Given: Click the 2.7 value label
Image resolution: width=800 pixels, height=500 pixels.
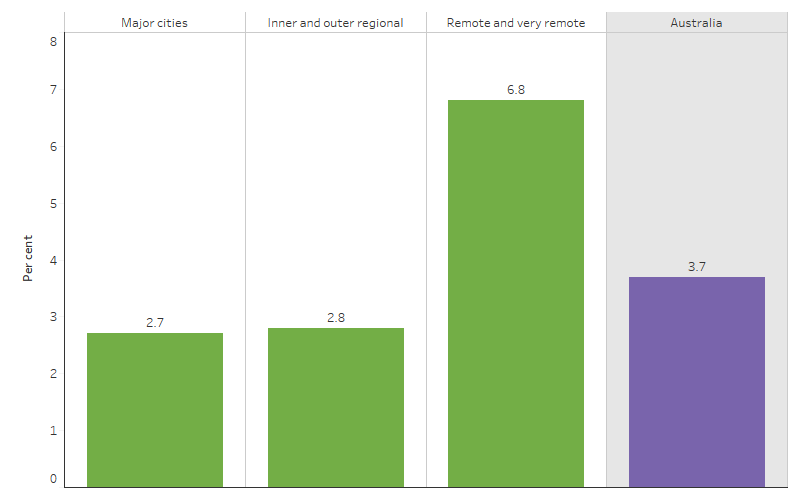Looking at the screenshot, I should click(x=155, y=322).
